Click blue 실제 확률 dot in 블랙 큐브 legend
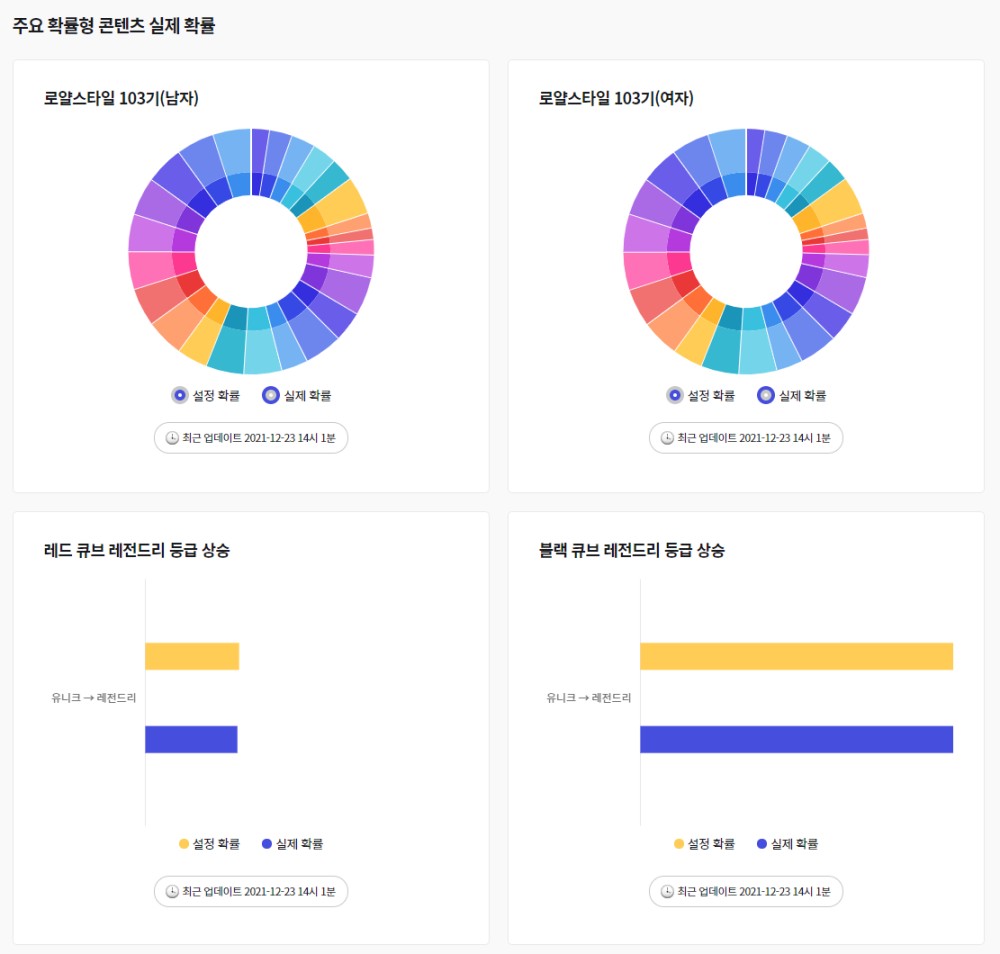The width and height of the screenshot is (1000, 954). (763, 844)
